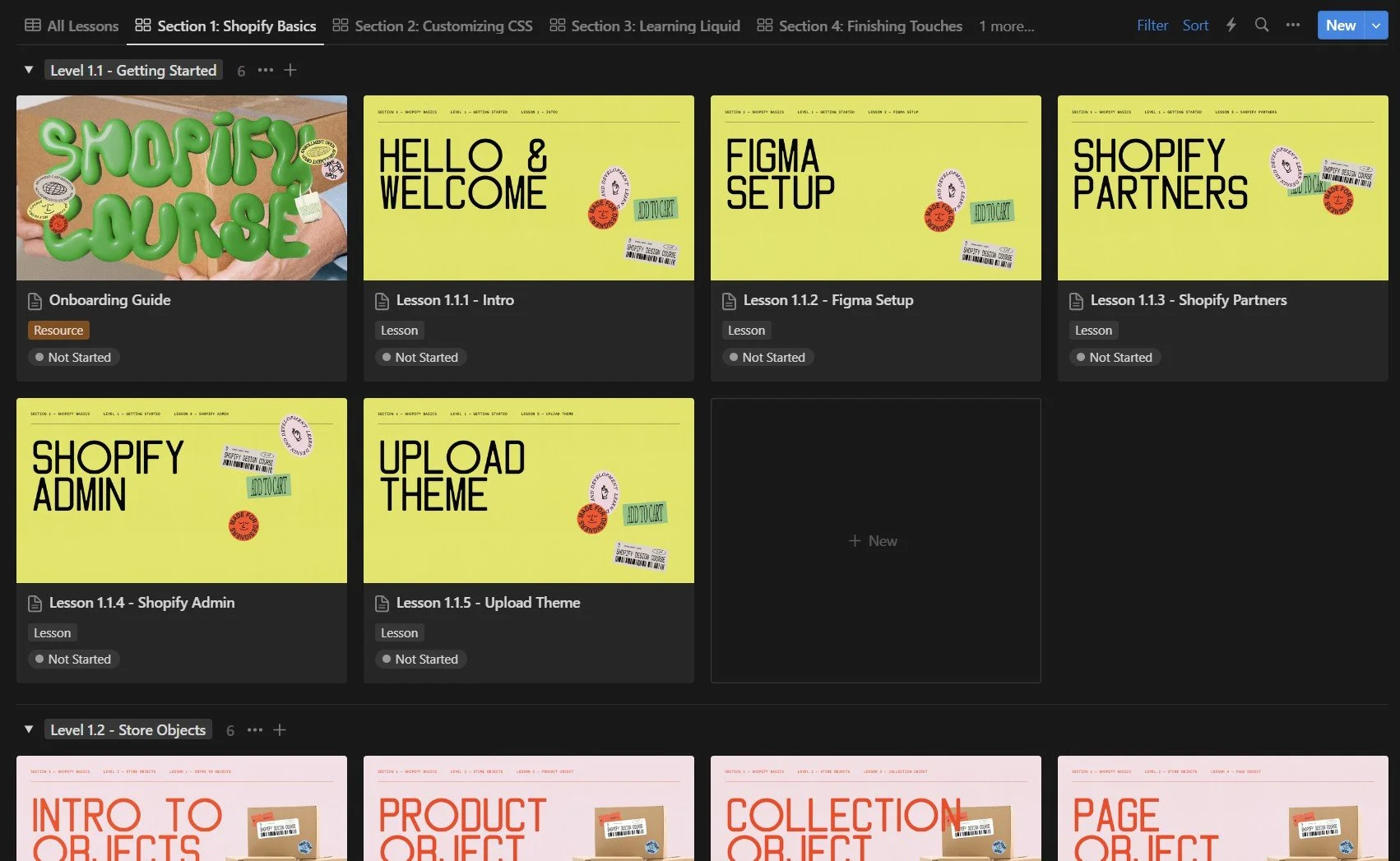The height and width of the screenshot is (861, 1400).
Task: Open Shopify Admin cover thumbnail
Action: [182, 490]
